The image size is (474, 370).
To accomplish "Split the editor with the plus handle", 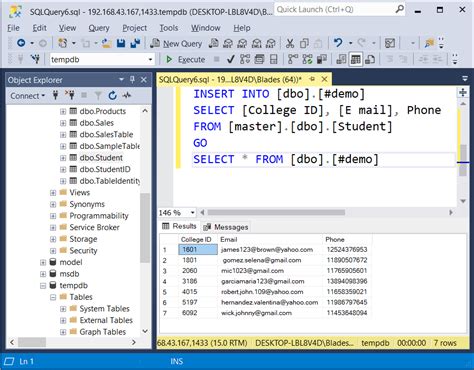I will (x=463, y=92).
